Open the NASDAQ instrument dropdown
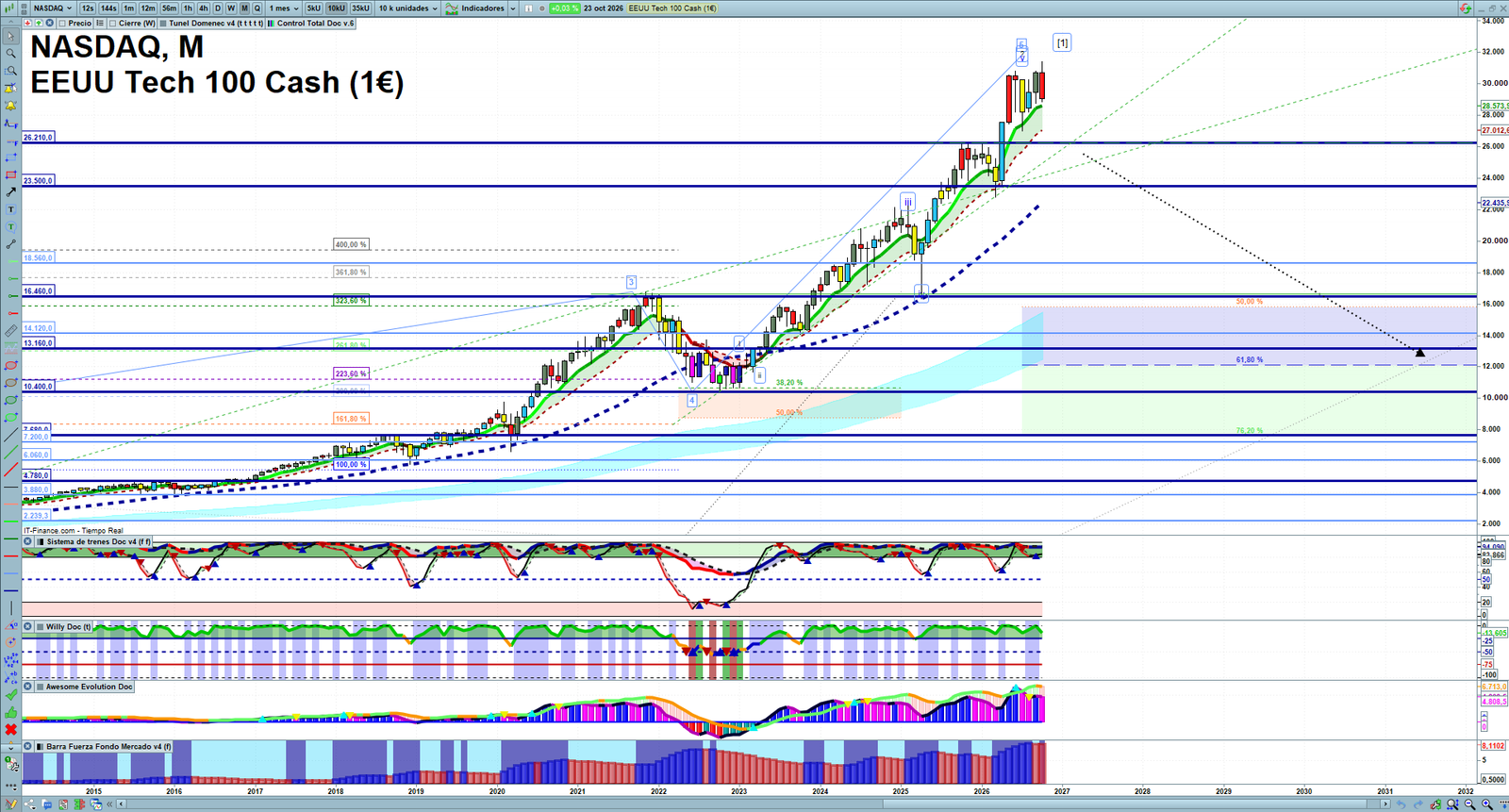 tap(52, 8)
